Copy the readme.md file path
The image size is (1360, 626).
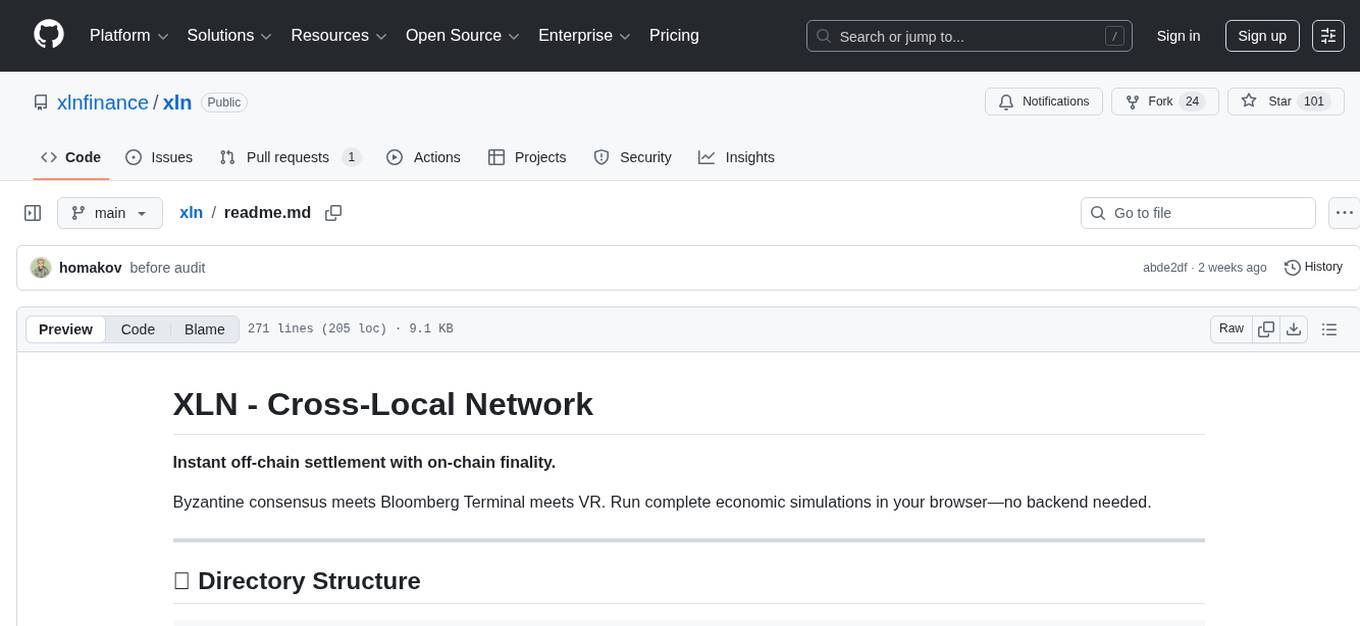point(333,212)
